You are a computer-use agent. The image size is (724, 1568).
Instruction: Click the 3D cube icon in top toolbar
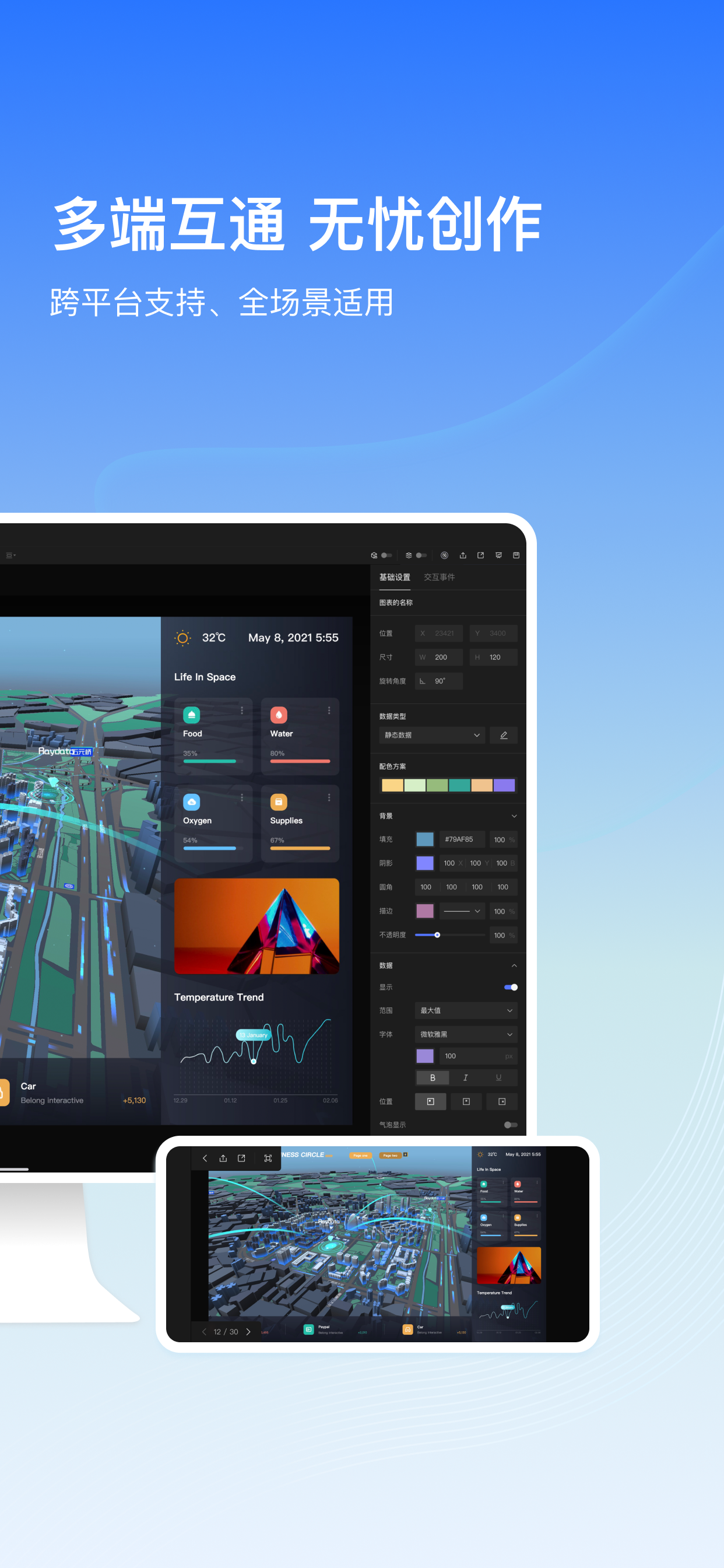point(374,555)
